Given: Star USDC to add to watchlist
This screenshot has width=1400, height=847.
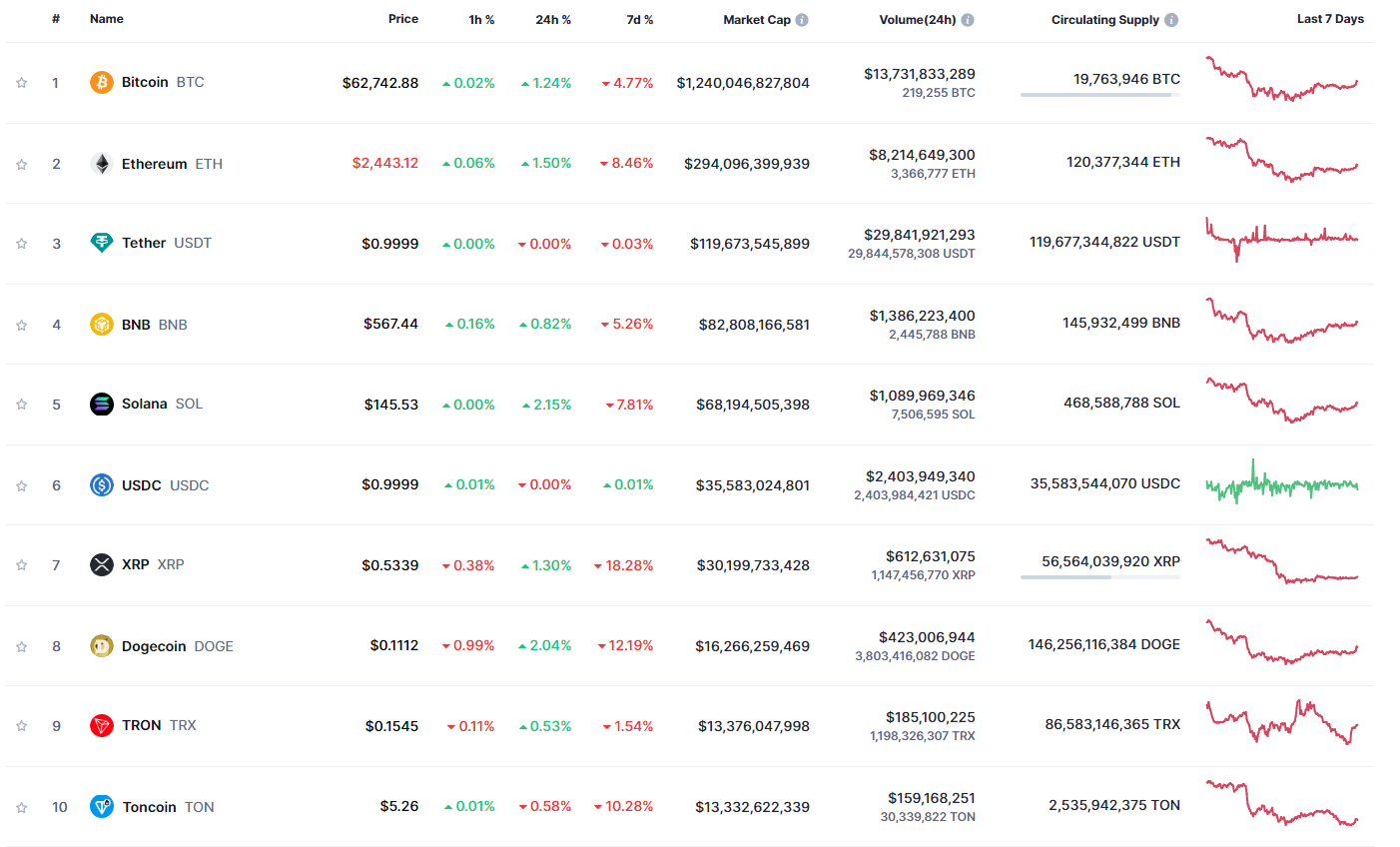Looking at the screenshot, I should 21,485.
